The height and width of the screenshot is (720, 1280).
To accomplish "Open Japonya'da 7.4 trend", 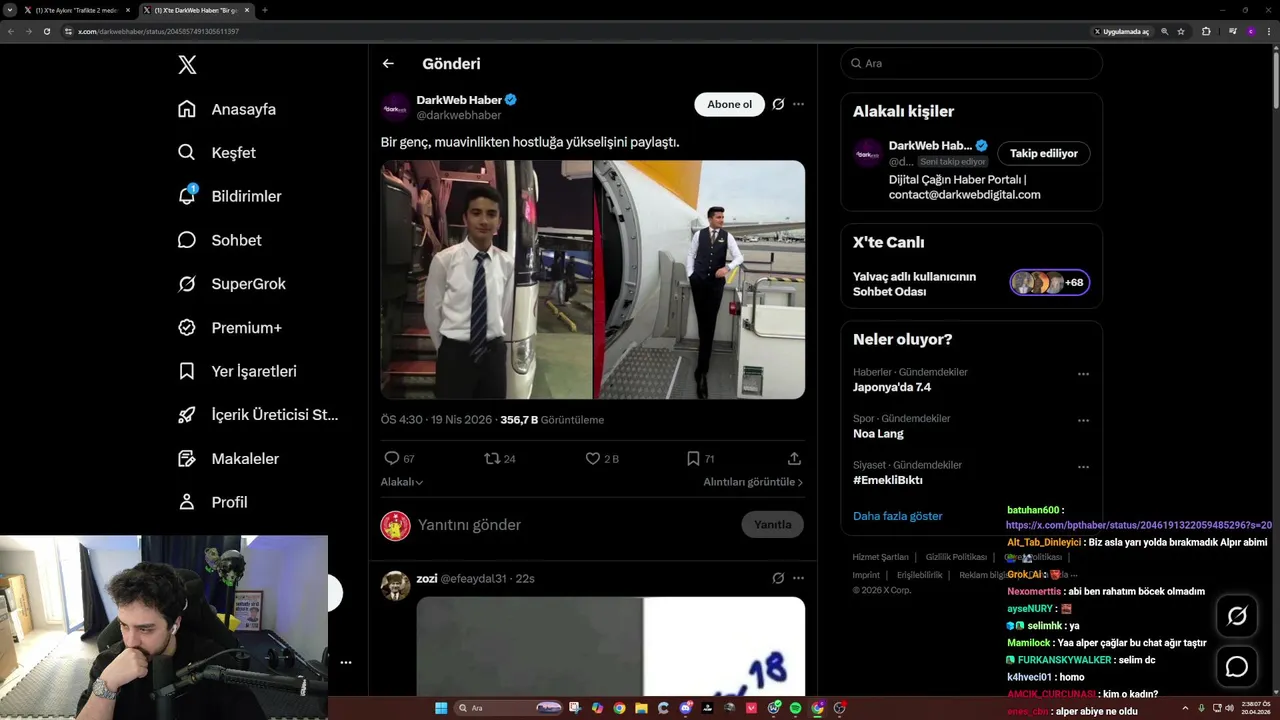I will (x=892, y=387).
